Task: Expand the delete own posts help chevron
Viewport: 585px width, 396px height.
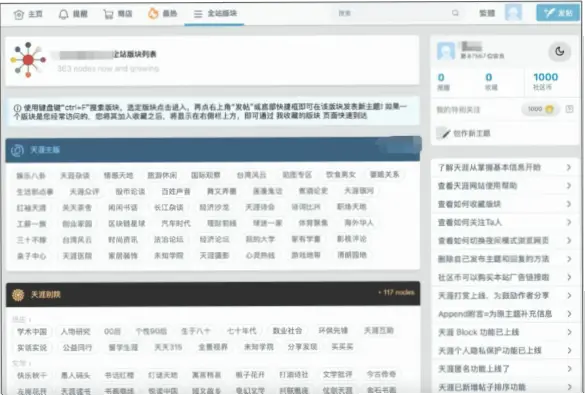Action: coord(569,259)
